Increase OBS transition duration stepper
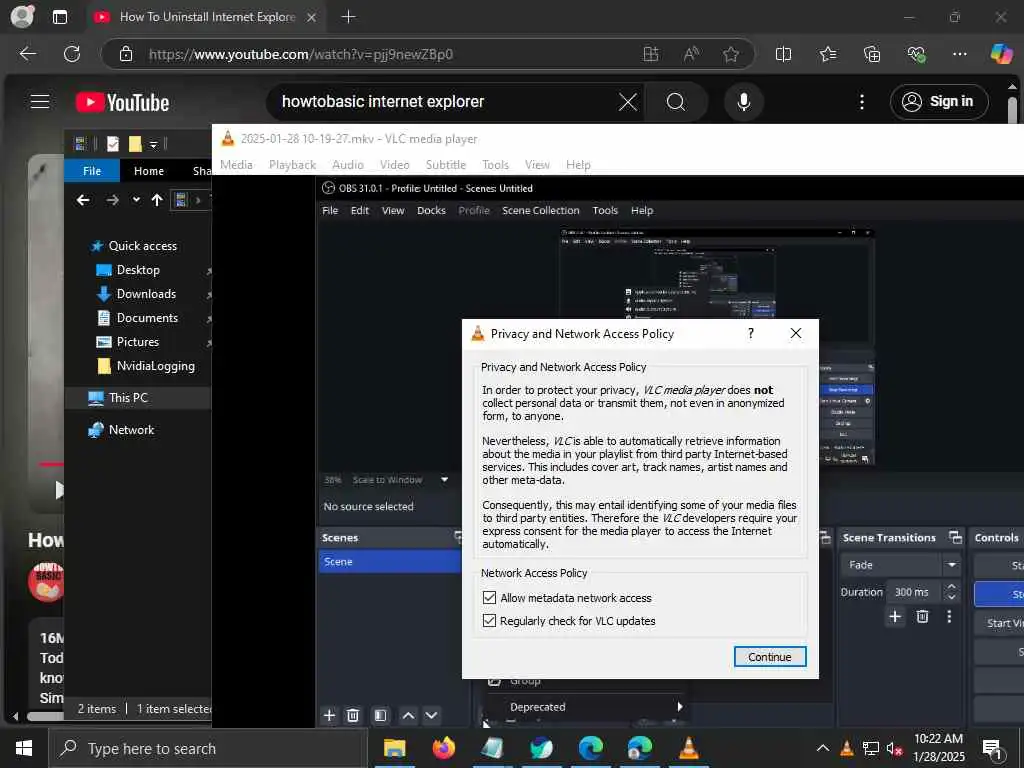This screenshot has height=768, width=1024. tap(952, 586)
